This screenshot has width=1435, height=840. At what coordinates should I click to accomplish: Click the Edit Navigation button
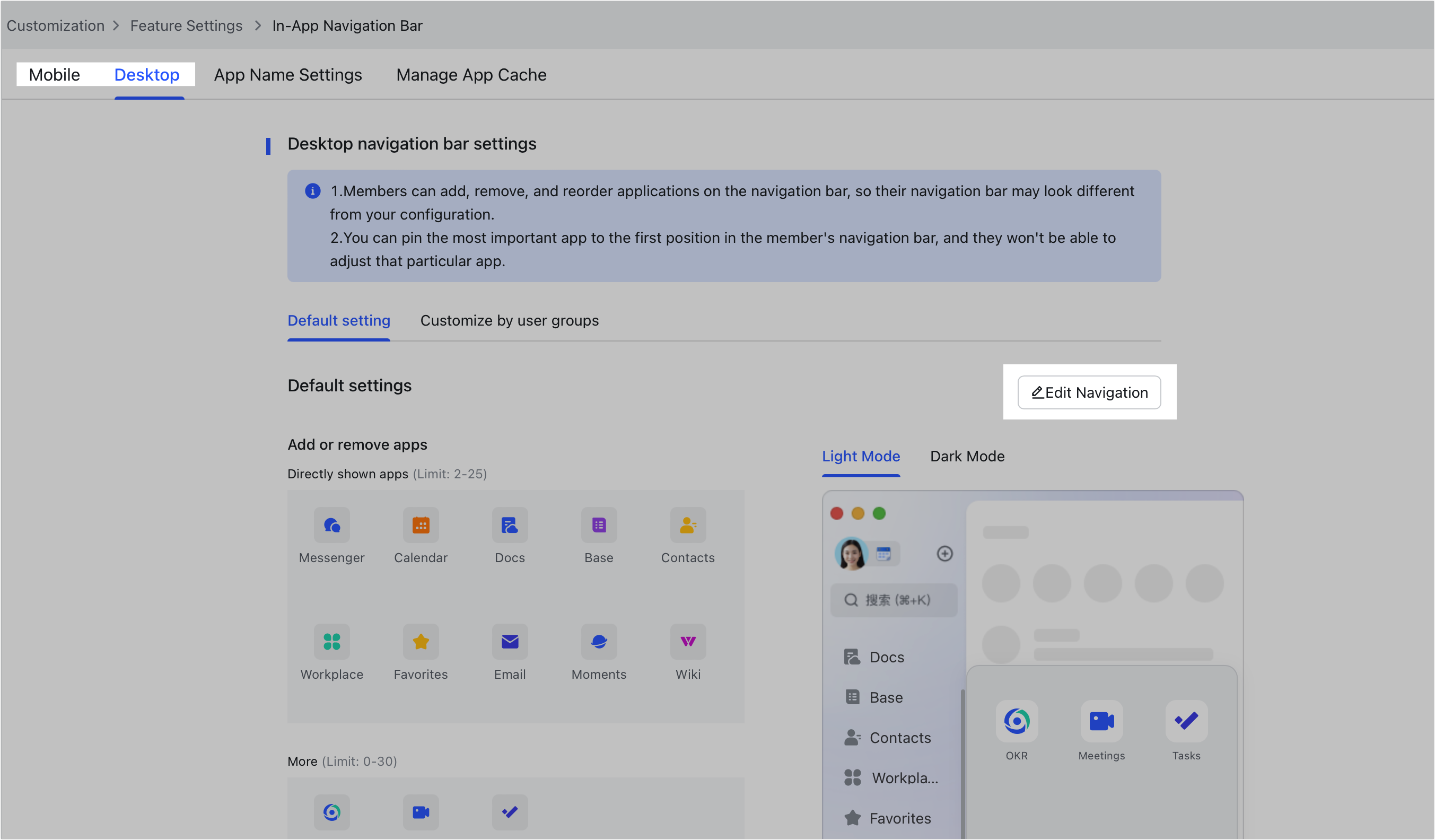pyautogui.click(x=1088, y=392)
